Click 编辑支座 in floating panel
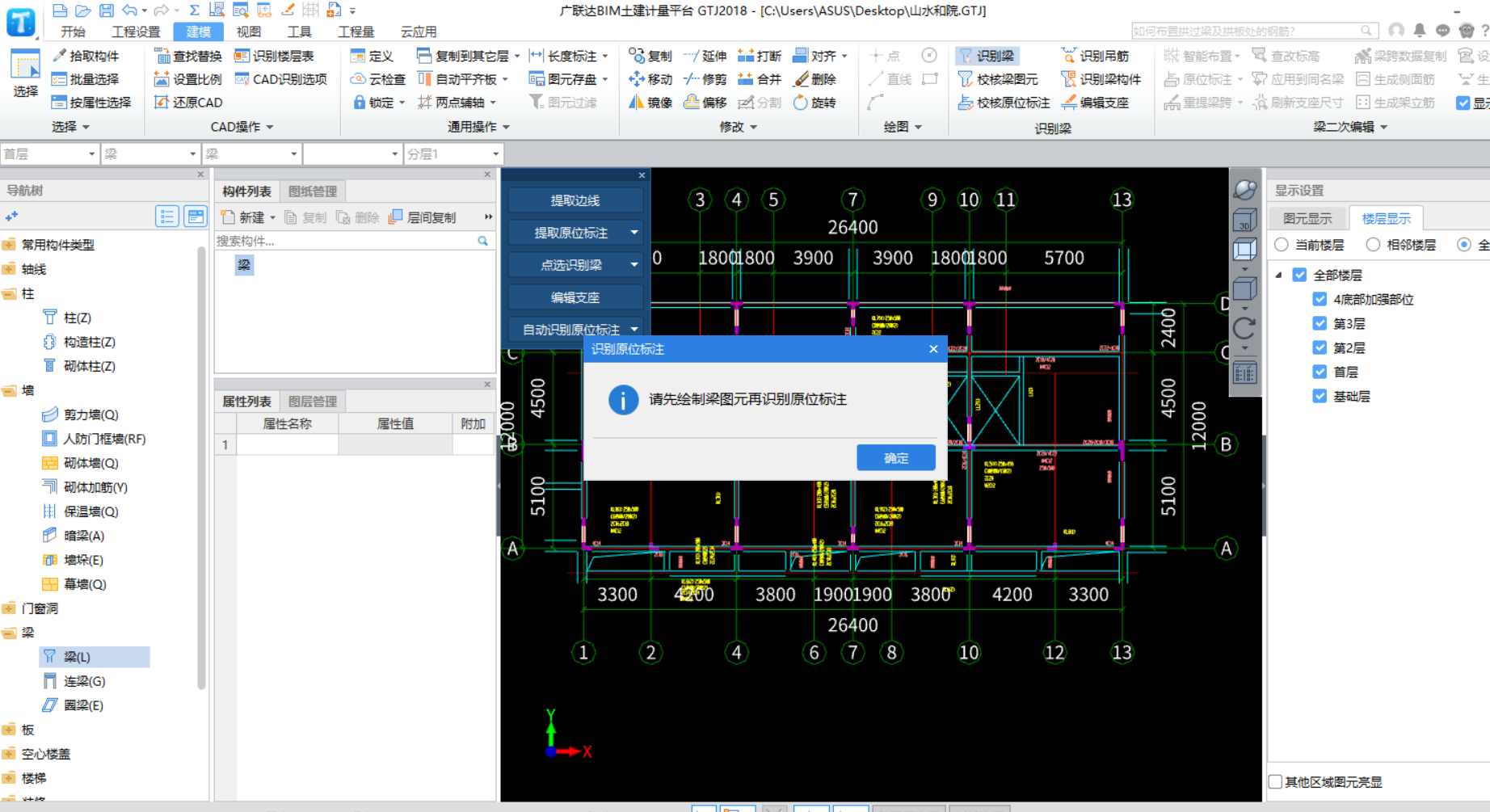This screenshot has width=1490, height=812. click(575, 297)
